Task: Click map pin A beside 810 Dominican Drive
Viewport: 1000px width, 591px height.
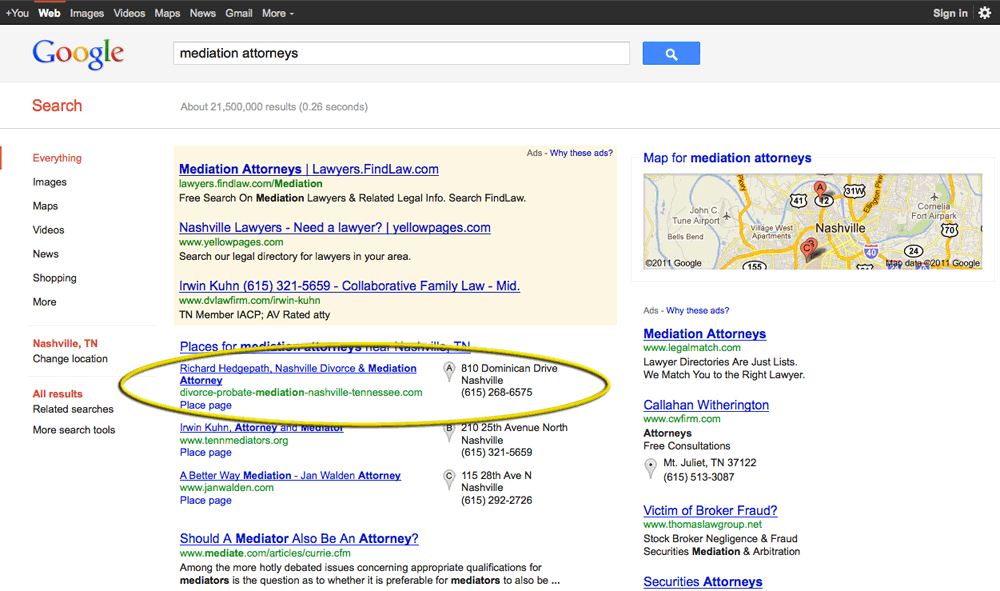Action: pyautogui.click(x=449, y=371)
